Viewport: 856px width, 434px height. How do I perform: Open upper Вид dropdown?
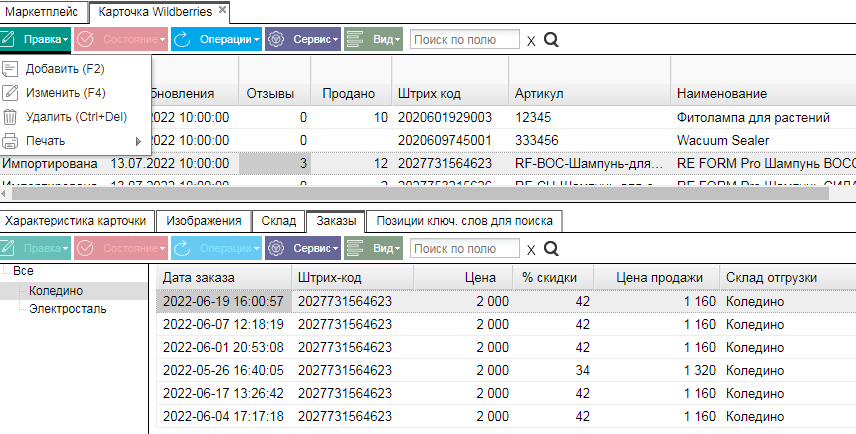[x=373, y=39]
